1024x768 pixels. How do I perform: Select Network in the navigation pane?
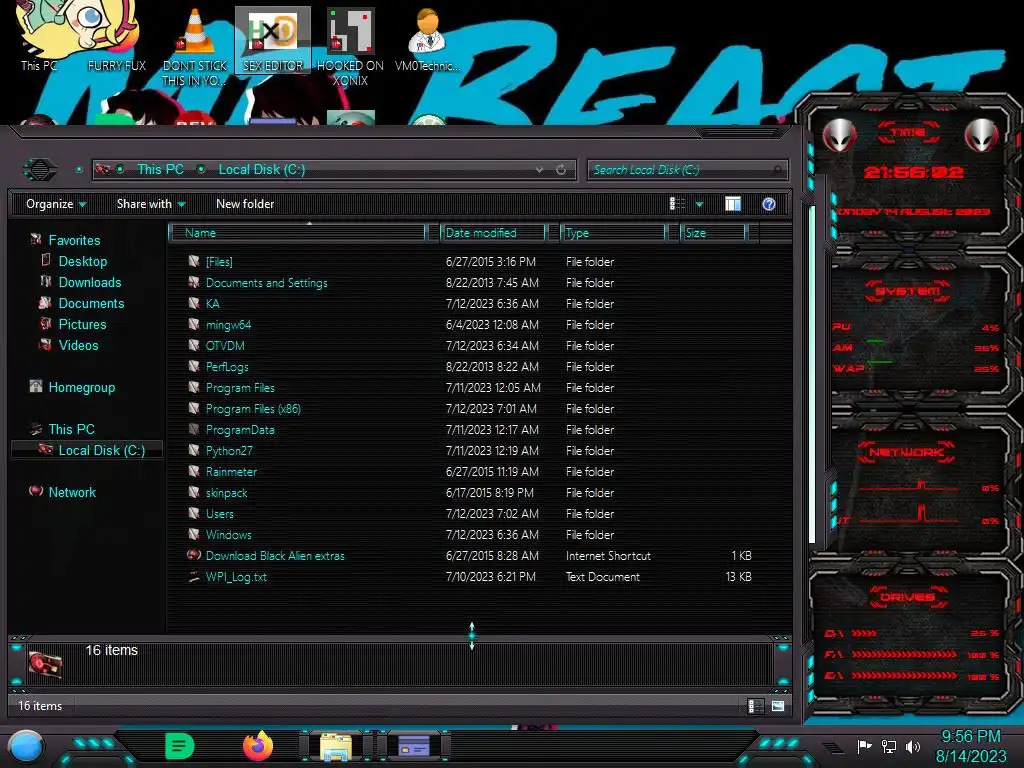(72, 492)
